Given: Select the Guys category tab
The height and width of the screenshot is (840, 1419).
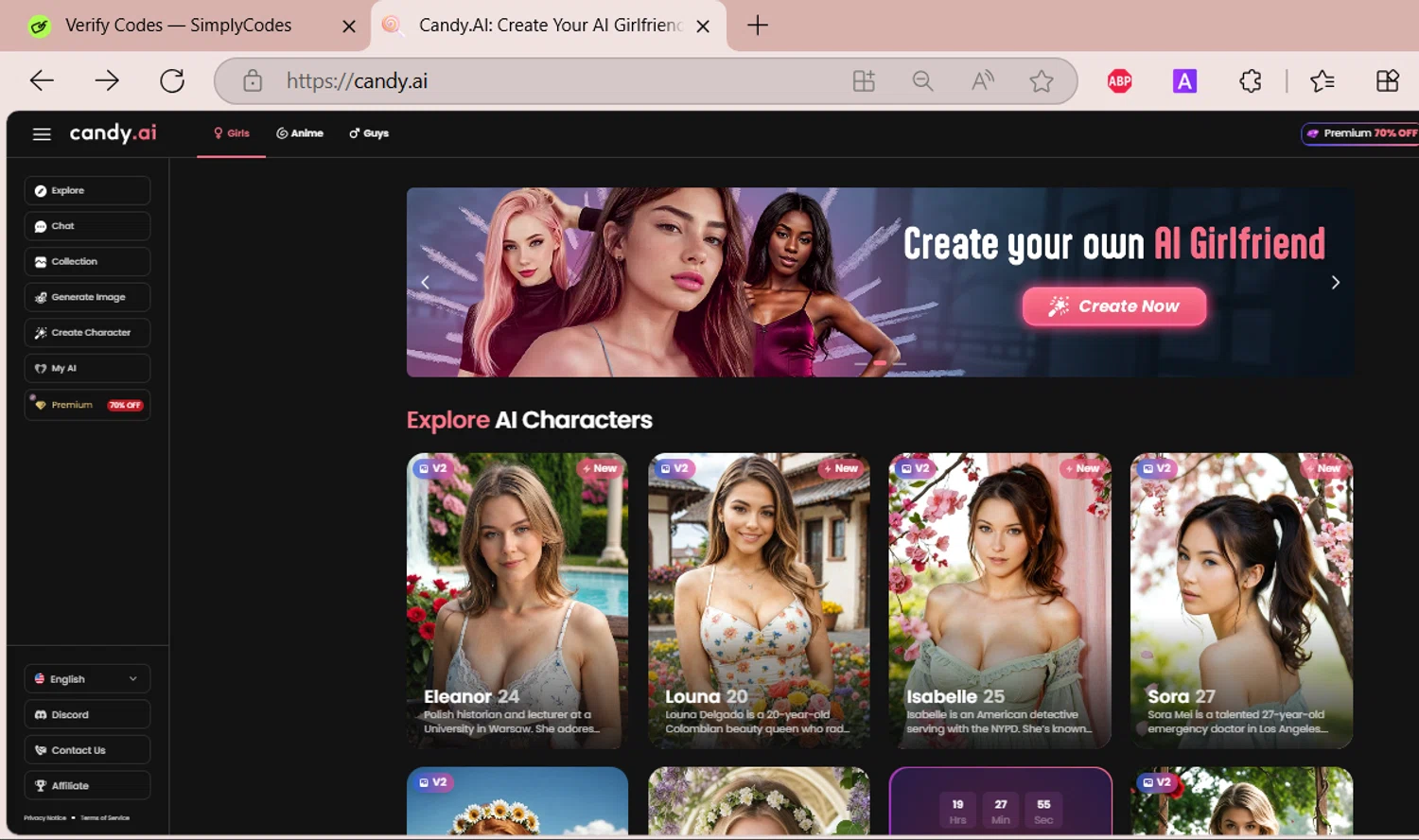Looking at the screenshot, I should tap(369, 133).
